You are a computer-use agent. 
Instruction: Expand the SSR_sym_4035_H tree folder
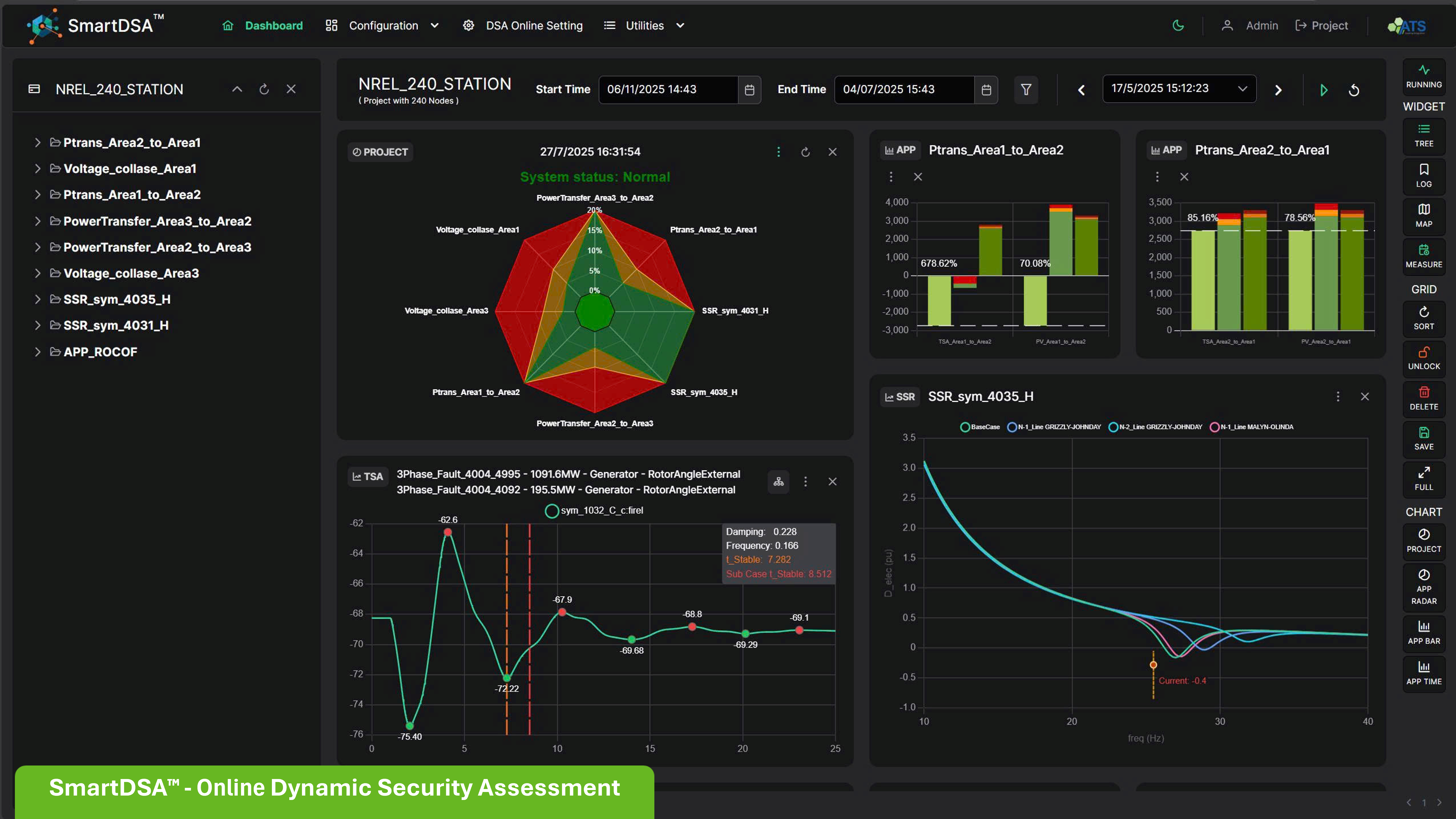point(37,299)
